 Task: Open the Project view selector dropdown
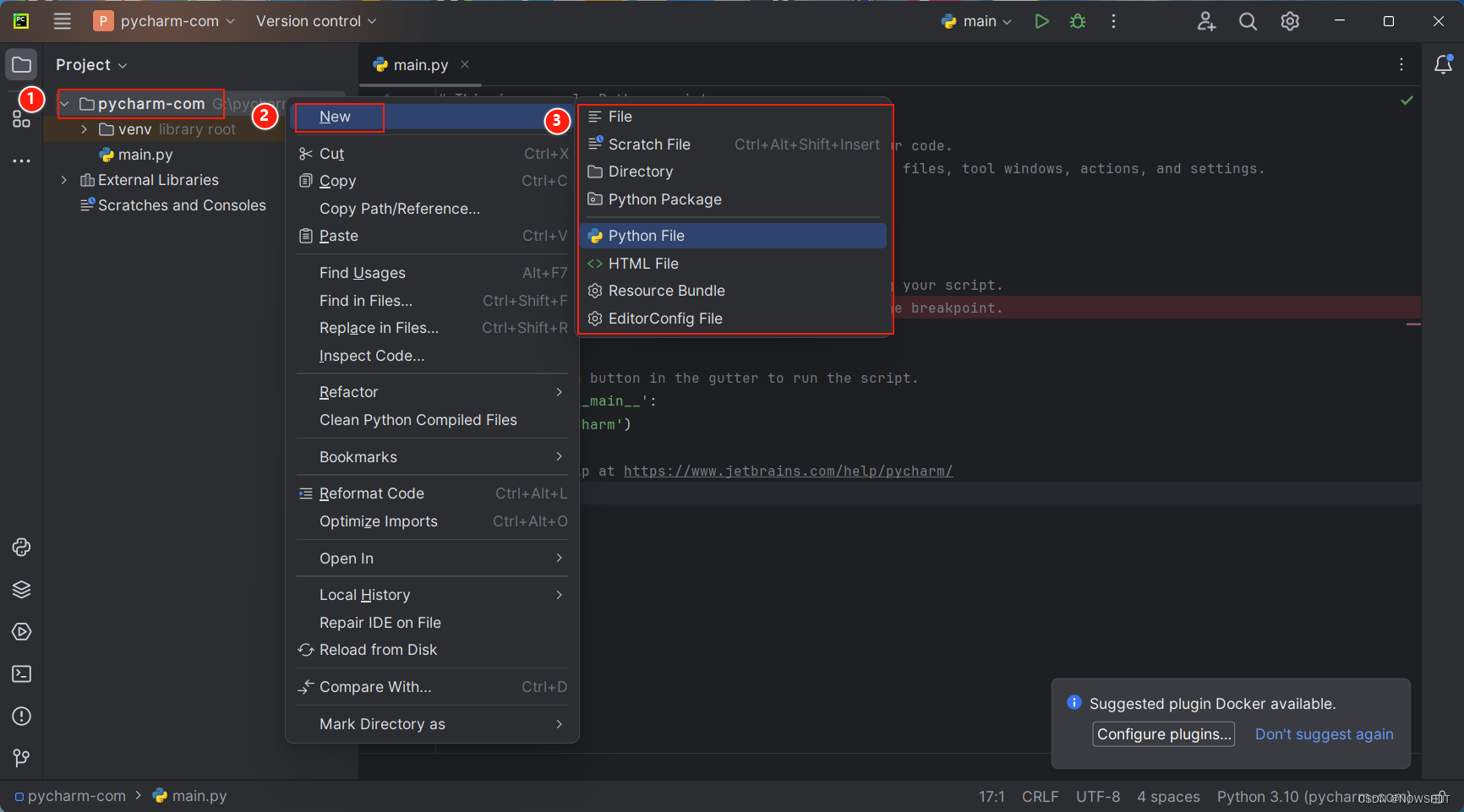click(91, 65)
